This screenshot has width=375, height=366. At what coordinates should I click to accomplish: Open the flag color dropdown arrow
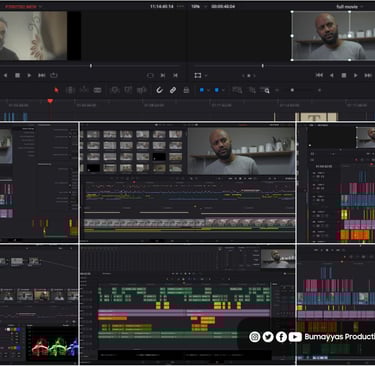point(208,90)
